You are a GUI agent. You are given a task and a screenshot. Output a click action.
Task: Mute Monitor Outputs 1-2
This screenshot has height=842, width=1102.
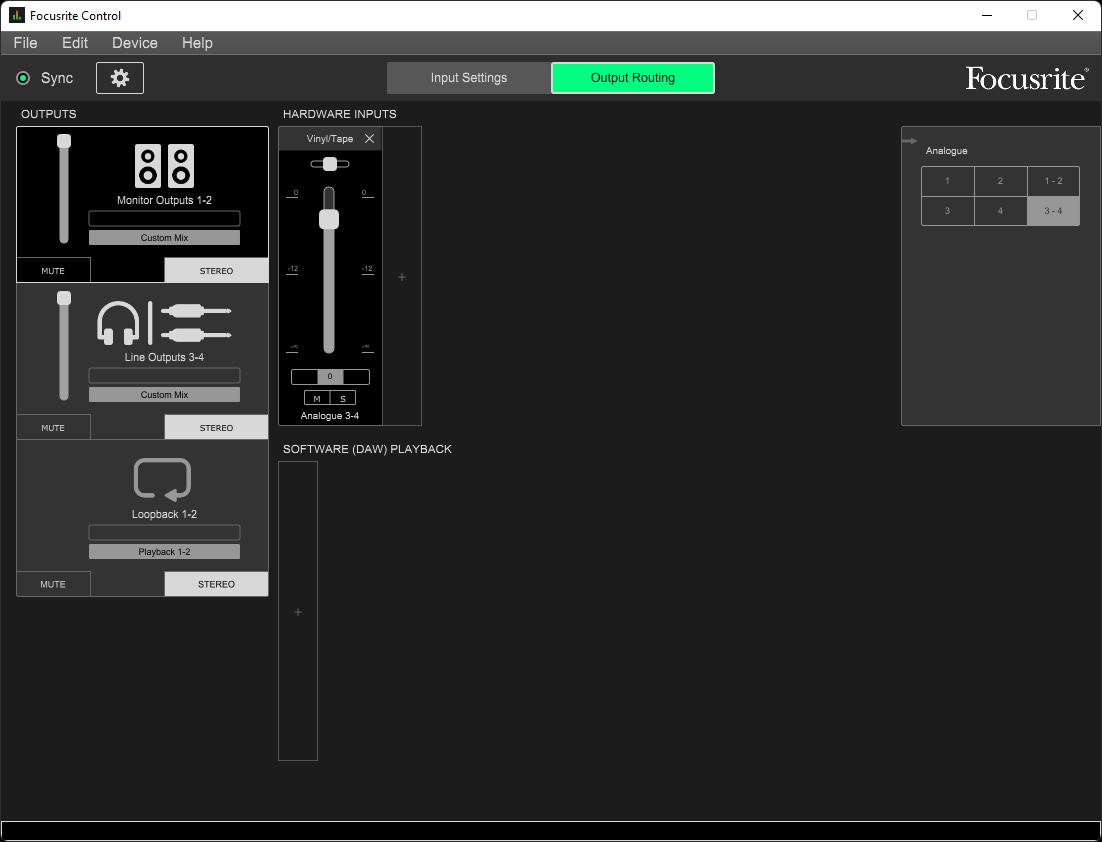pos(53,271)
